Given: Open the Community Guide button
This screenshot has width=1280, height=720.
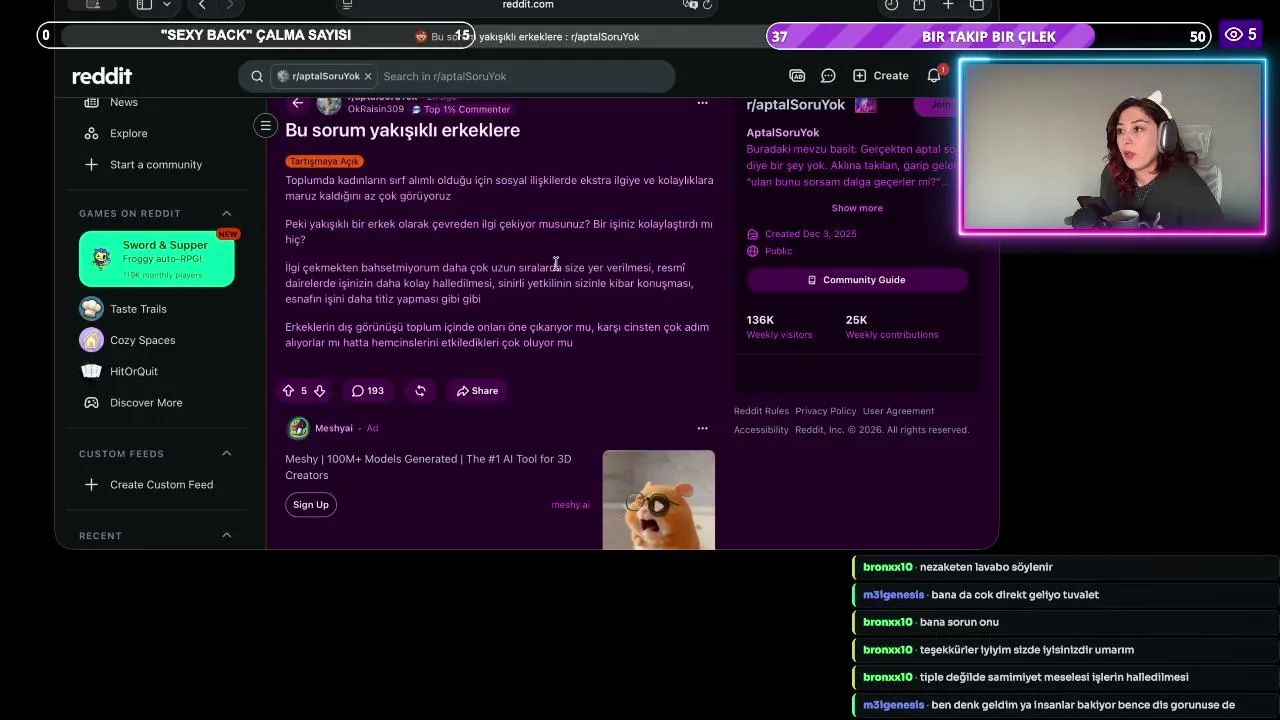Looking at the screenshot, I should pyautogui.click(x=857, y=280).
